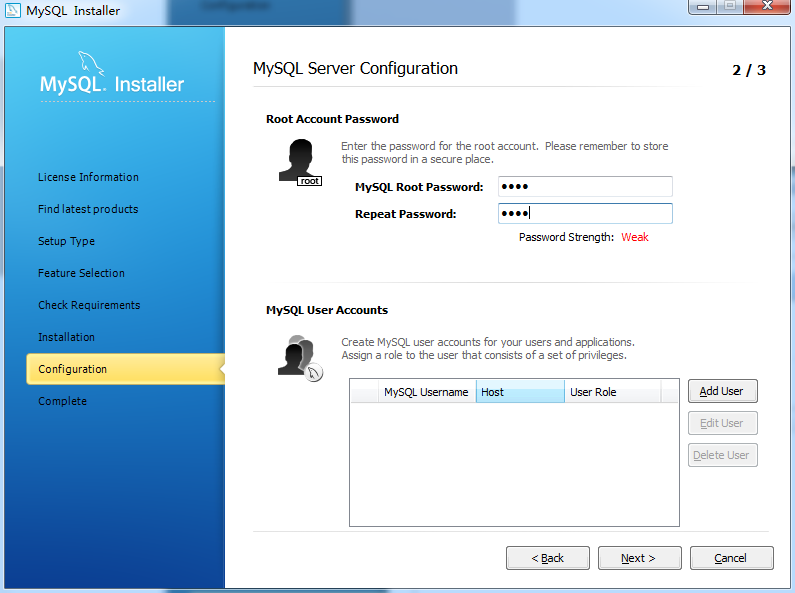Click the Add User button
The width and height of the screenshot is (795, 593).
722,391
